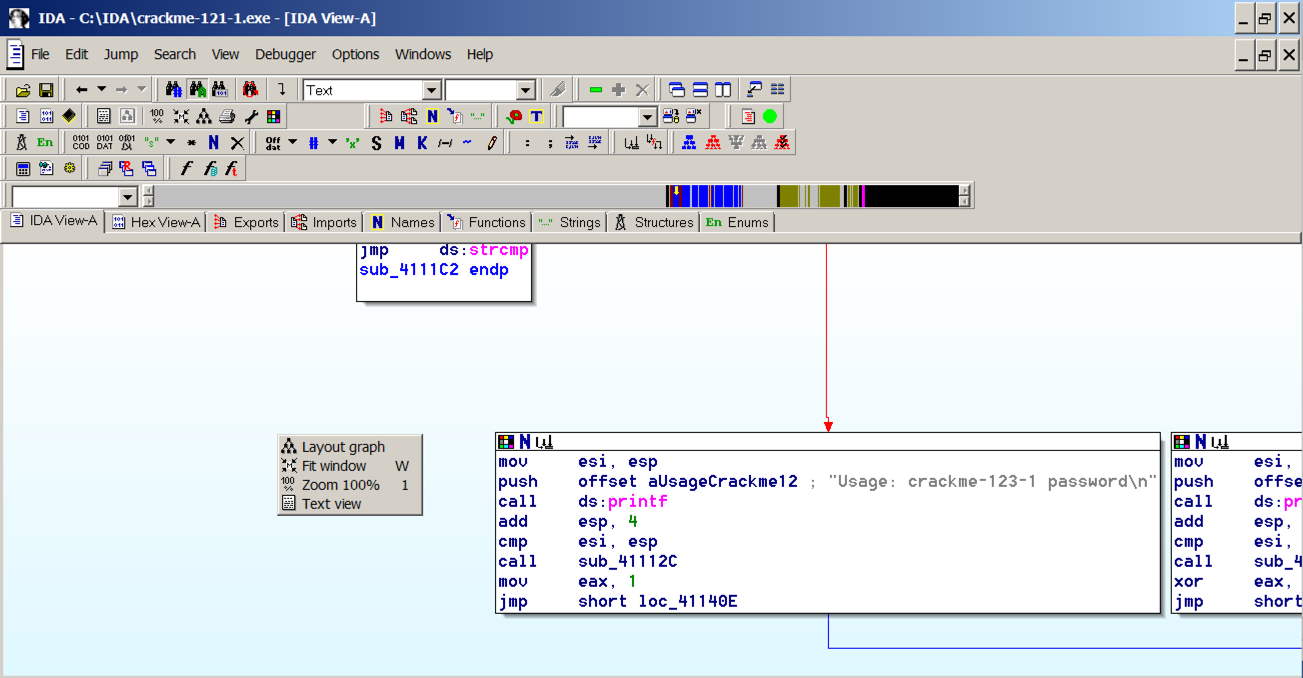The height and width of the screenshot is (678, 1303).
Task: Select 'Text view' from the context menu
Action: [x=331, y=504]
